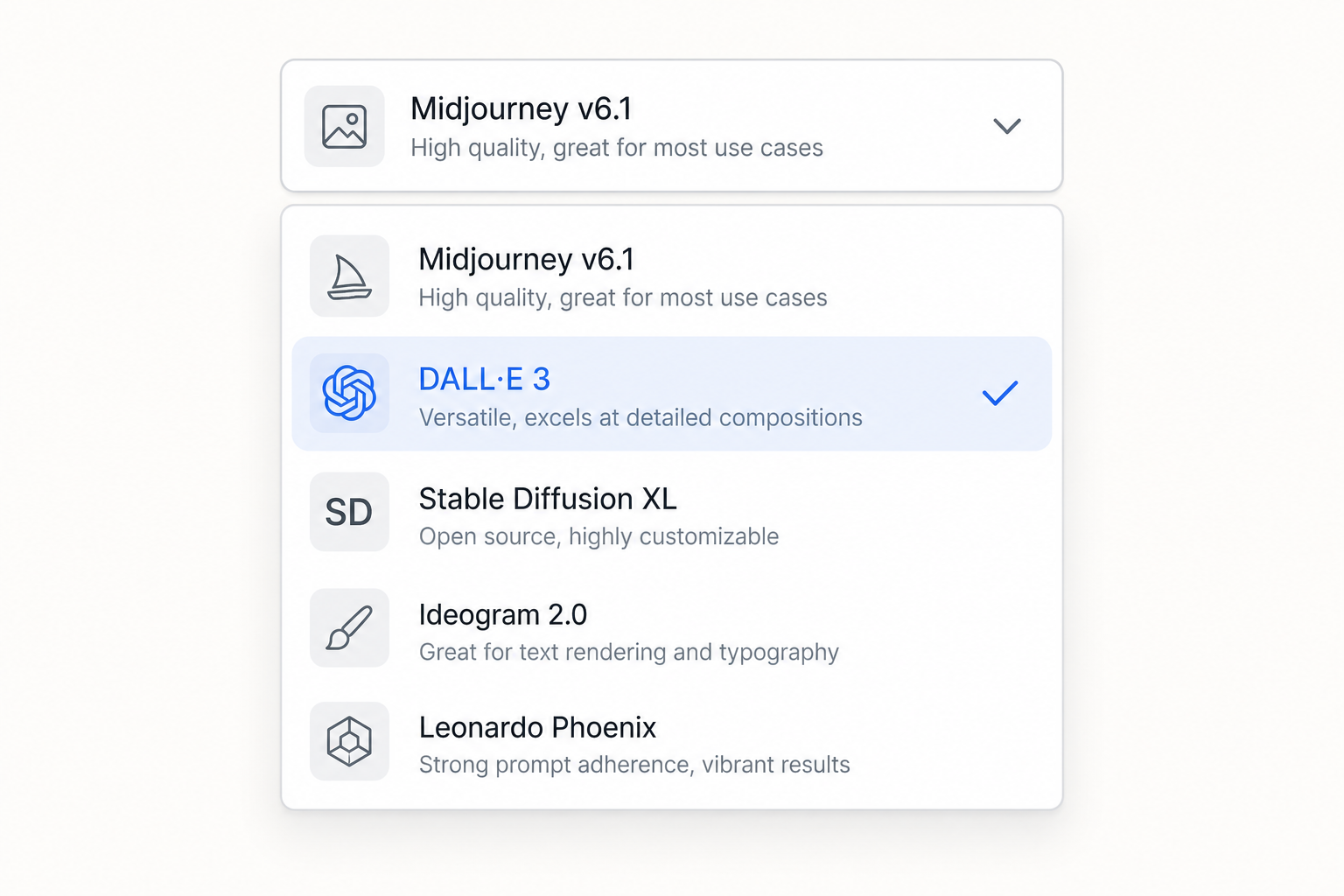
Task: Click header description 'High quality, great for most use cases'
Action: tap(617, 148)
